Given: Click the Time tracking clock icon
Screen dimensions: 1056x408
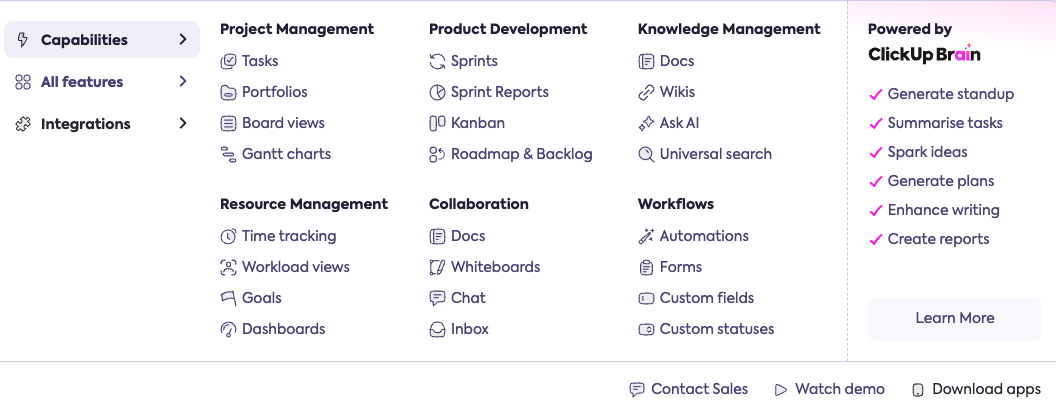Looking at the screenshot, I should (x=228, y=236).
